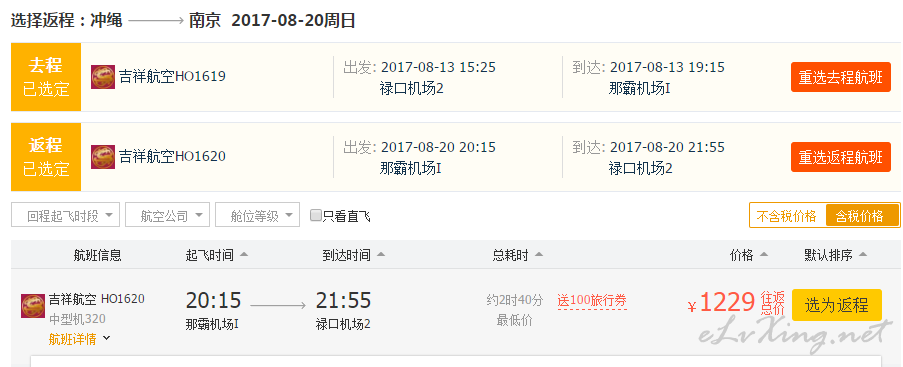This screenshot has width=903, height=367.
Task: Click default sort arrow icon
Action: point(862,255)
